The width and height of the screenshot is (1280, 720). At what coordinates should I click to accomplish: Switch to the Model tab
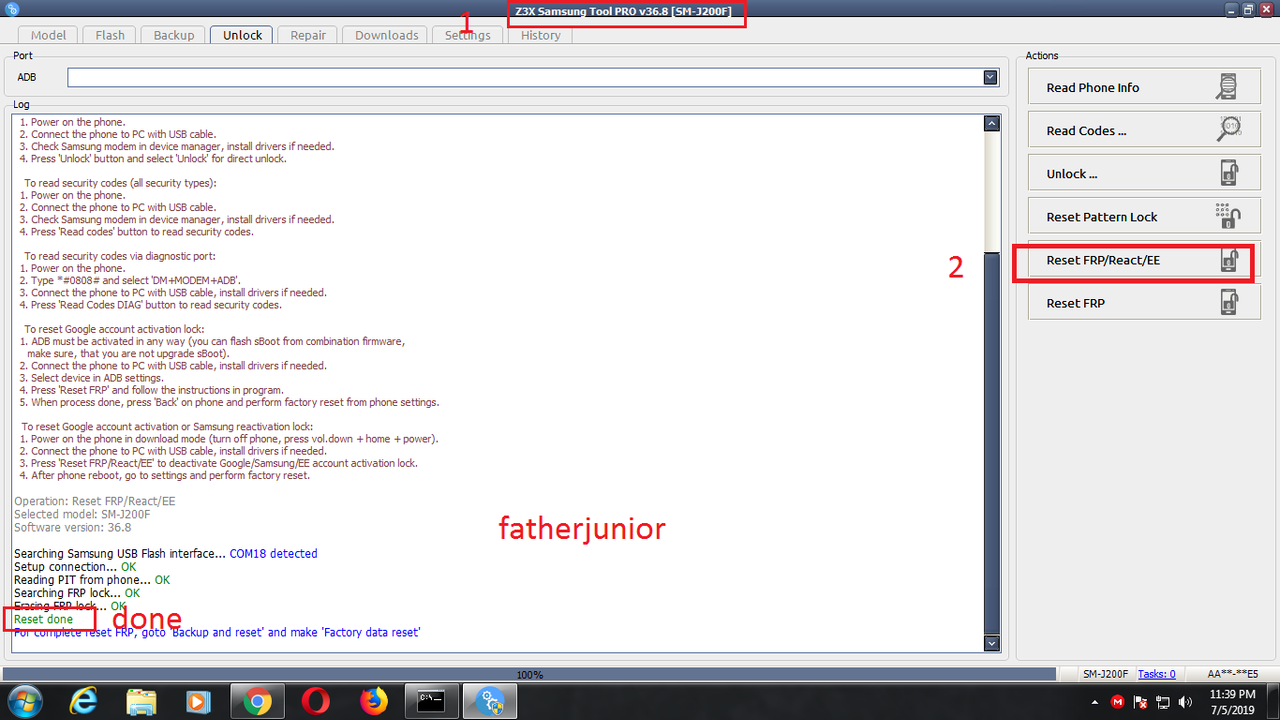tap(48, 35)
